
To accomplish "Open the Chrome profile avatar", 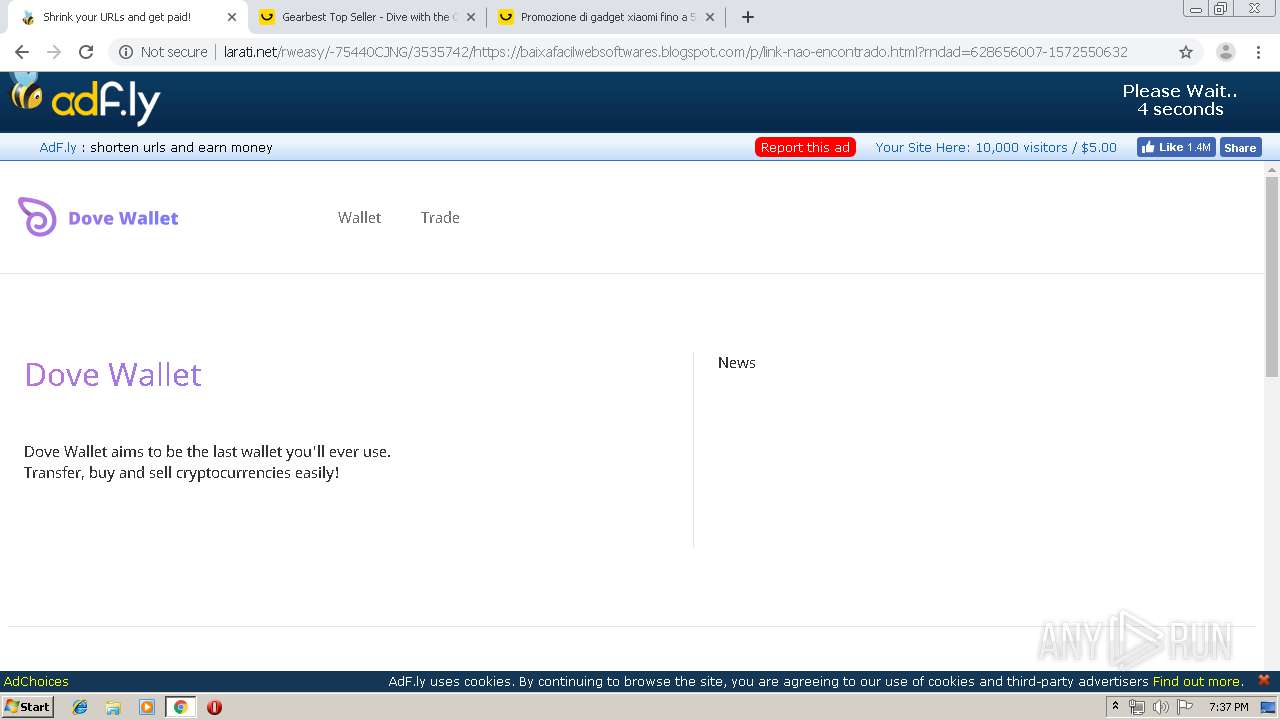I will [x=1226, y=52].
